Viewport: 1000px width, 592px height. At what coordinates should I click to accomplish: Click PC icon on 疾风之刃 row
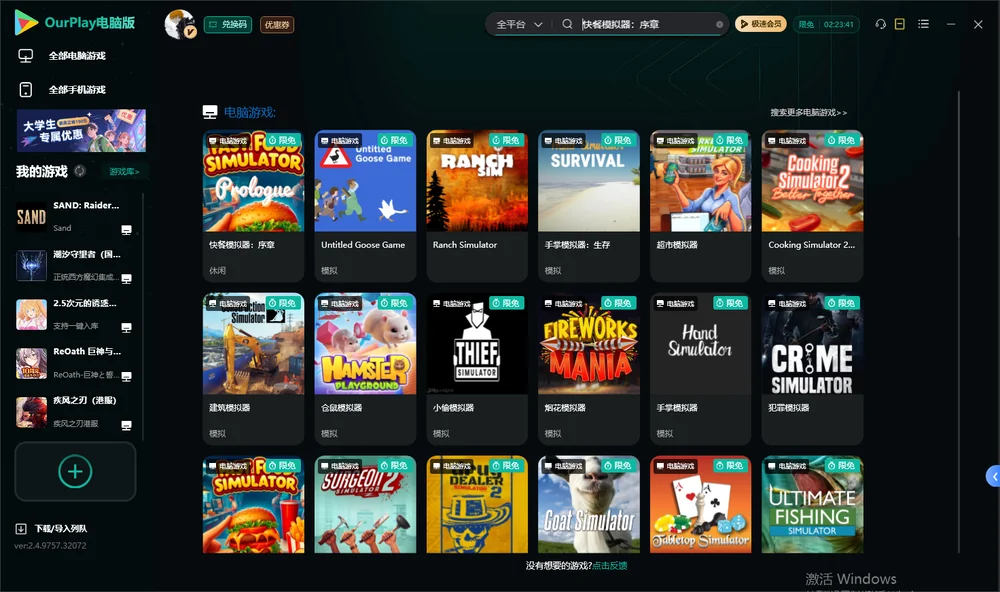[126, 426]
